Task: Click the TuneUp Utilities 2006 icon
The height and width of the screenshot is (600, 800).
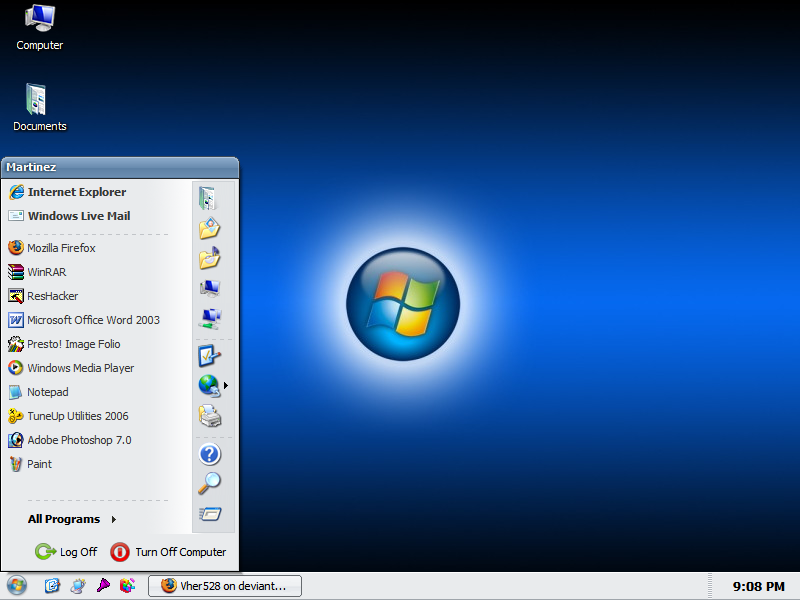Action: (x=16, y=416)
